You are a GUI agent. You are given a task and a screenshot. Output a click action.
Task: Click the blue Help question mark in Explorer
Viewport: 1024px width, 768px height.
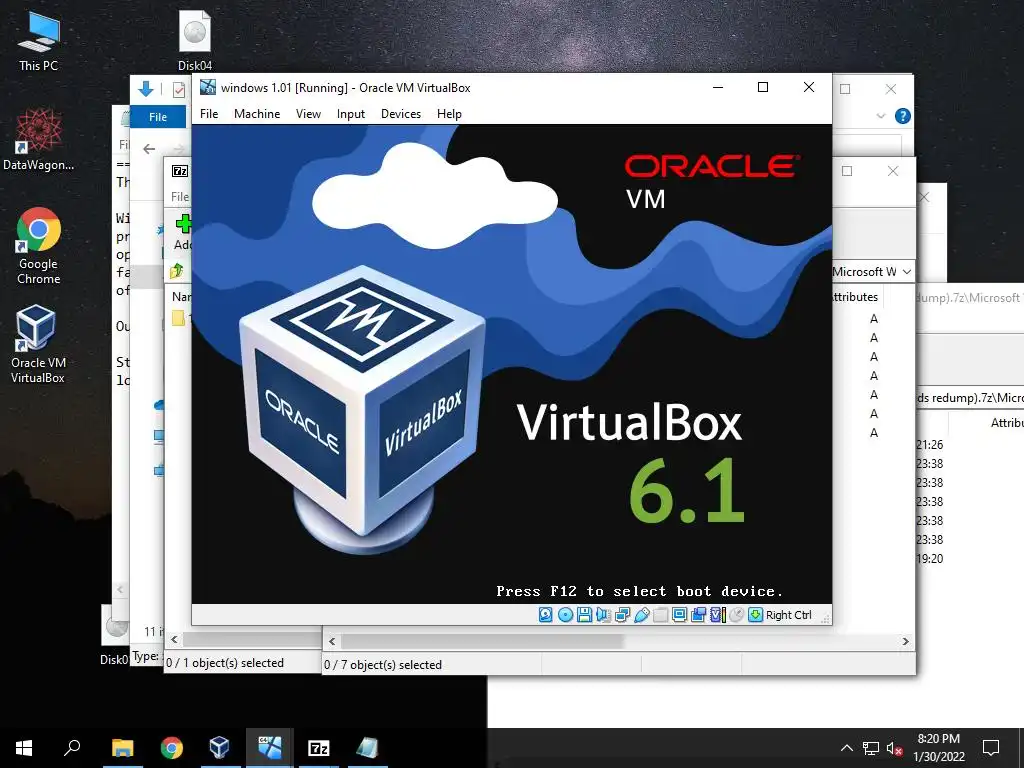point(903,116)
